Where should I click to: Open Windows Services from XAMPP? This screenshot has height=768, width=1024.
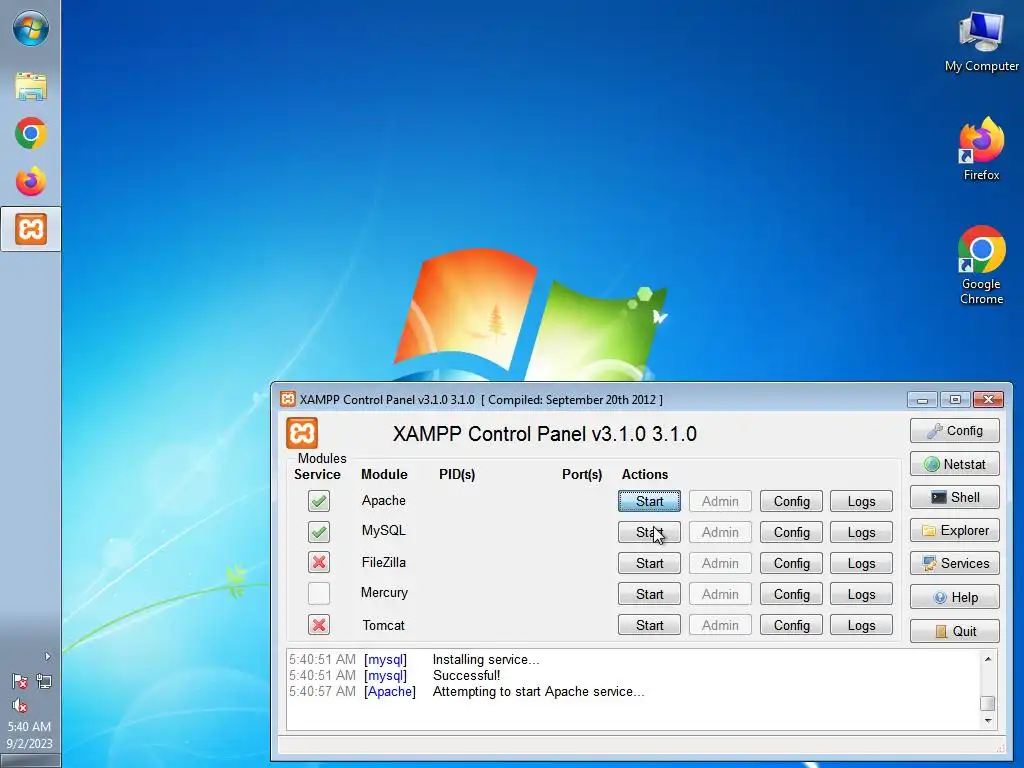(955, 563)
